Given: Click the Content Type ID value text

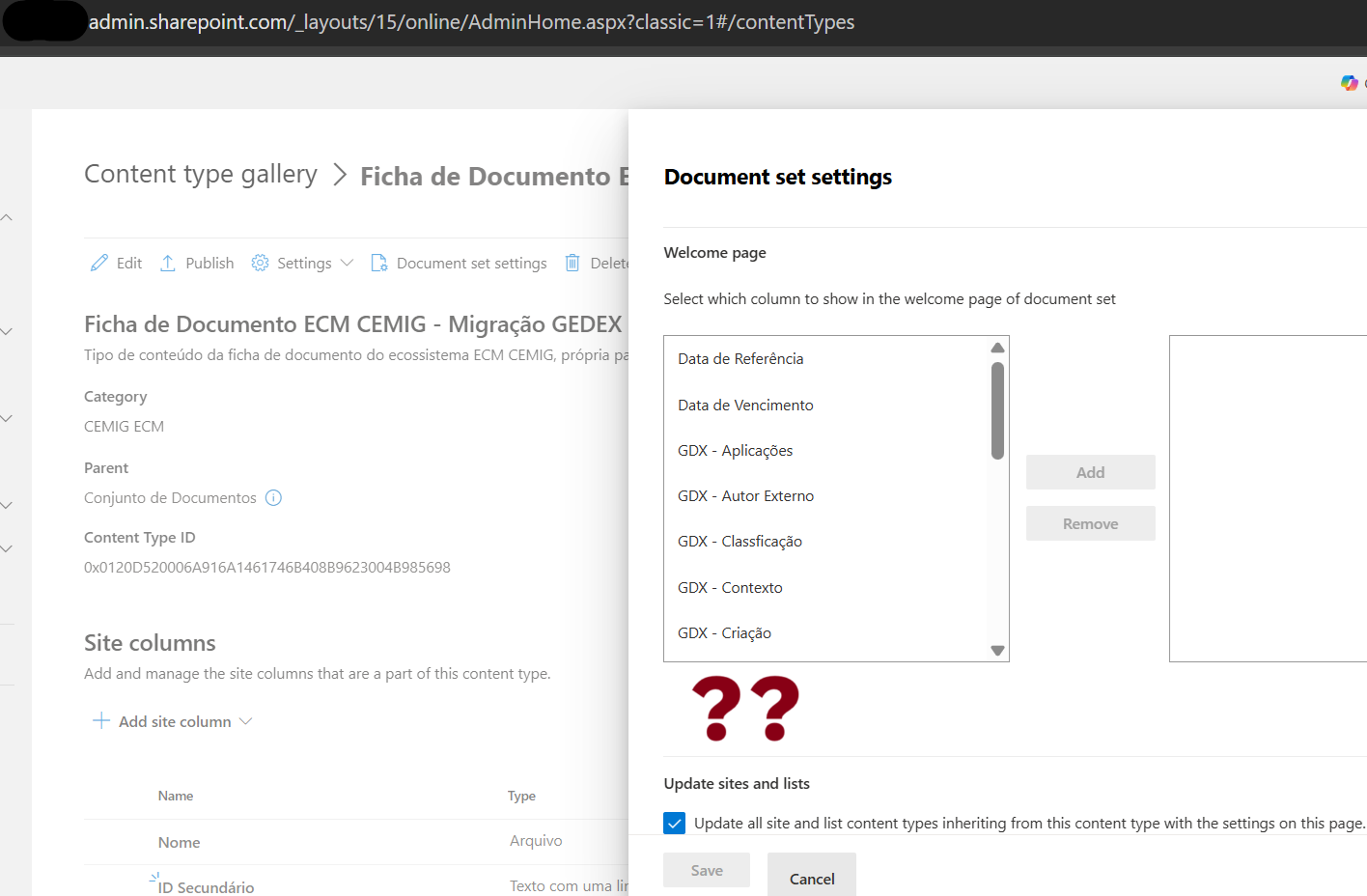Looking at the screenshot, I should click(267, 568).
